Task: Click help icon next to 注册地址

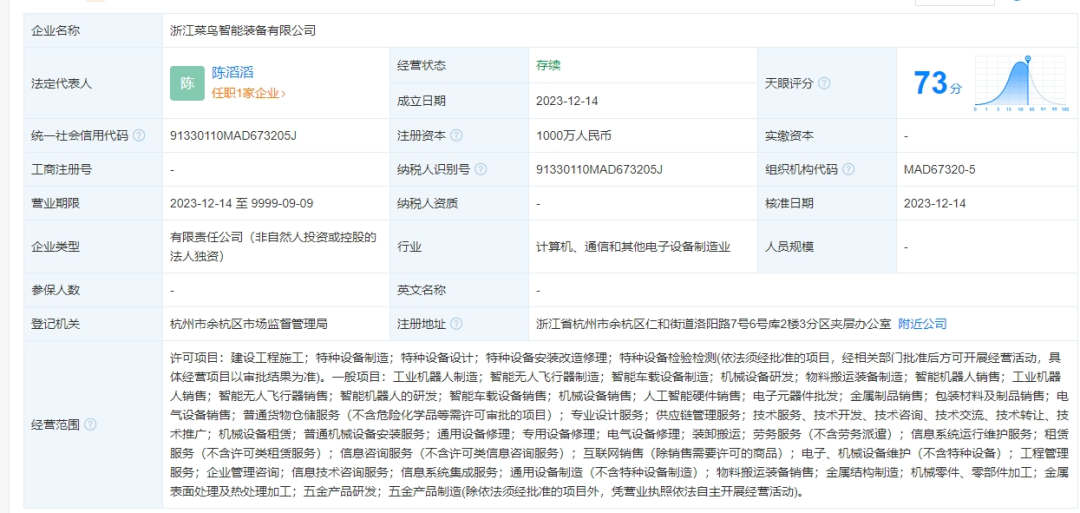Action: 456,324
